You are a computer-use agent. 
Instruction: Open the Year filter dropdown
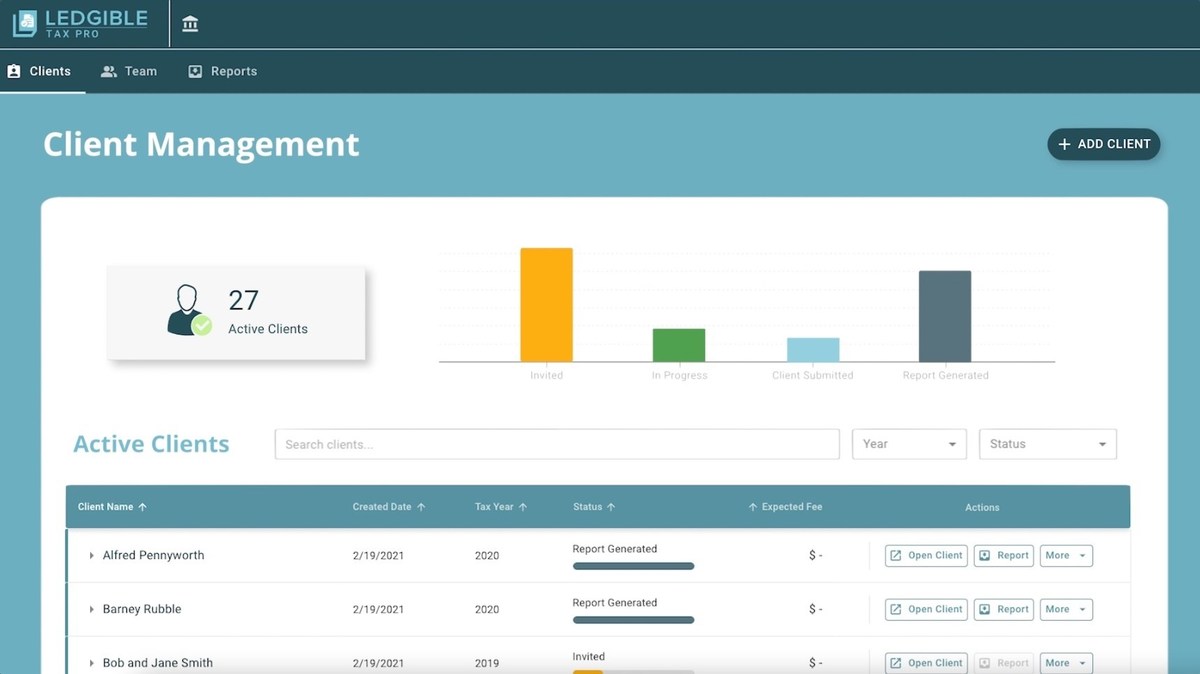click(x=909, y=444)
